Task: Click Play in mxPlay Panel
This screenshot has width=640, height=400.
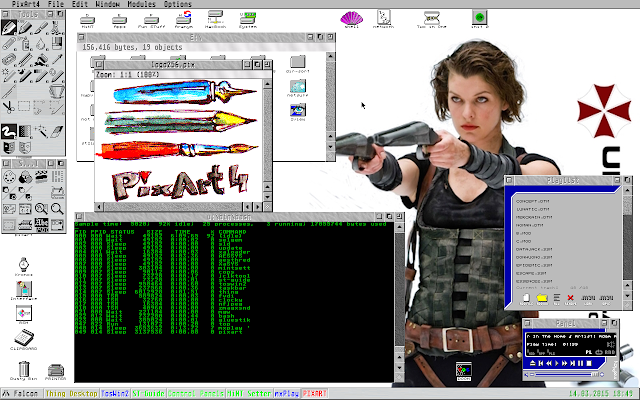Action: 557,363
